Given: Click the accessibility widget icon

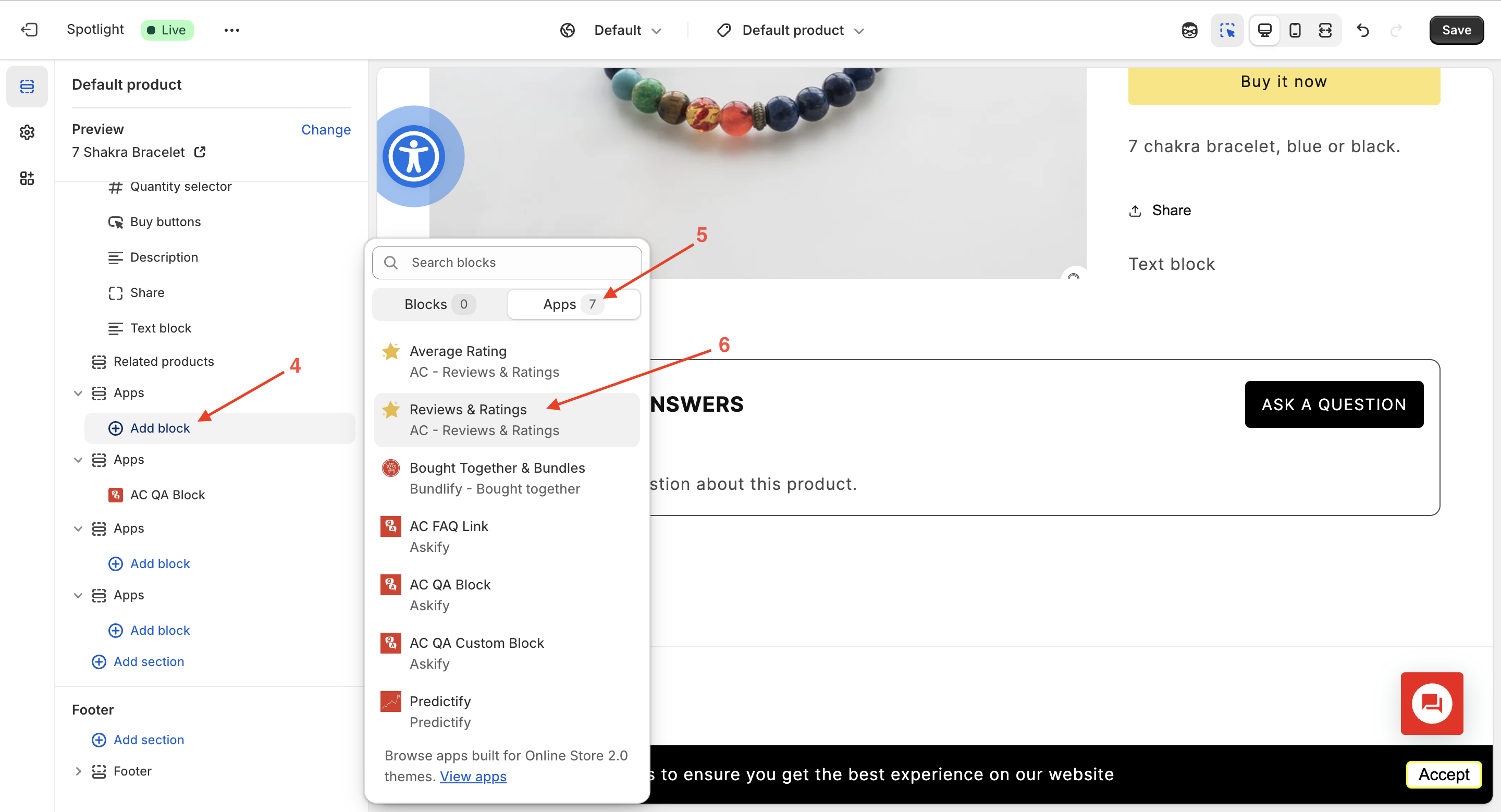Looking at the screenshot, I should (414, 156).
